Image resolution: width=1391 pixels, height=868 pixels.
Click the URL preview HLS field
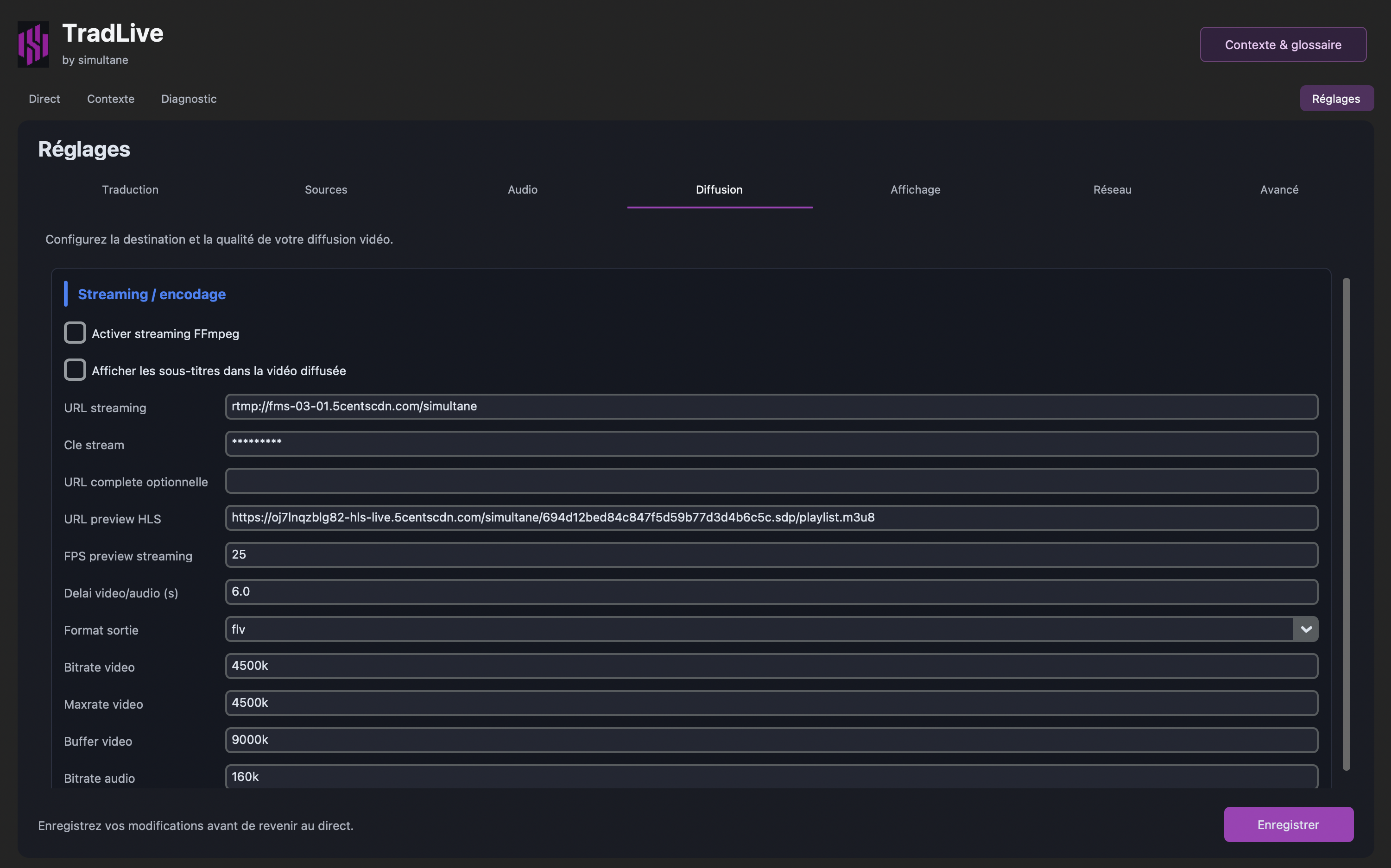(x=771, y=518)
